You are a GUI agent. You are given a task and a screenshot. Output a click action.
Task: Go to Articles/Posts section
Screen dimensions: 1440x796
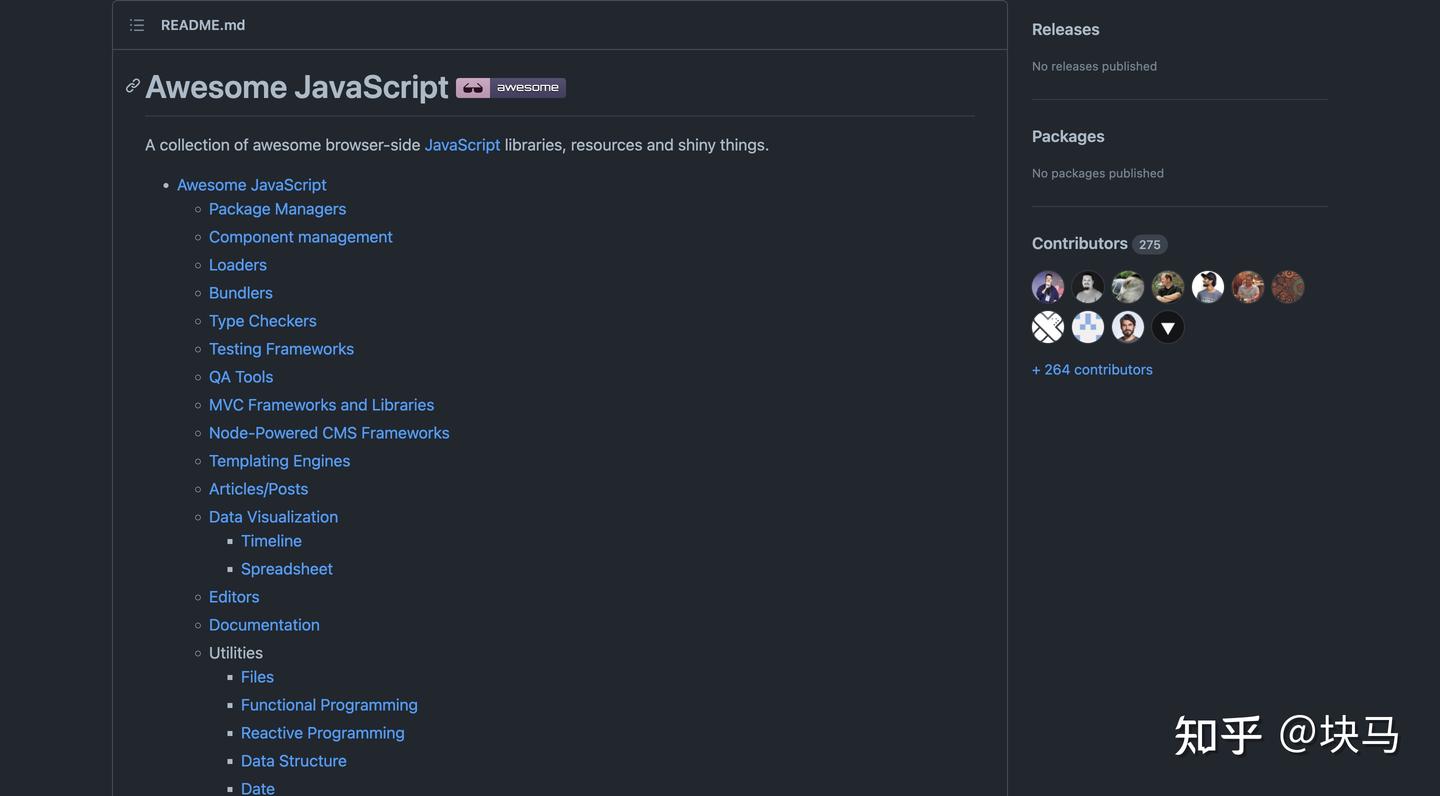click(x=259, y=489)
